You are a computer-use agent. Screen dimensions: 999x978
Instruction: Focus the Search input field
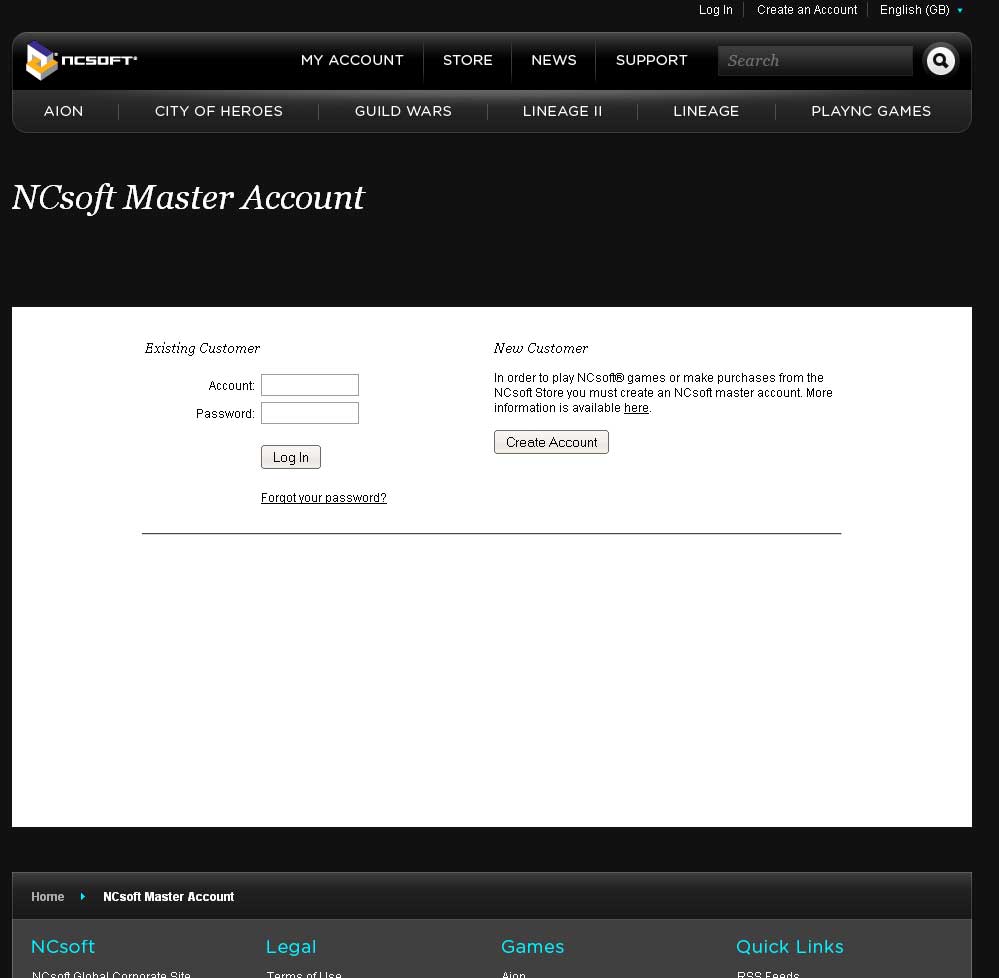tap(815, 61)
